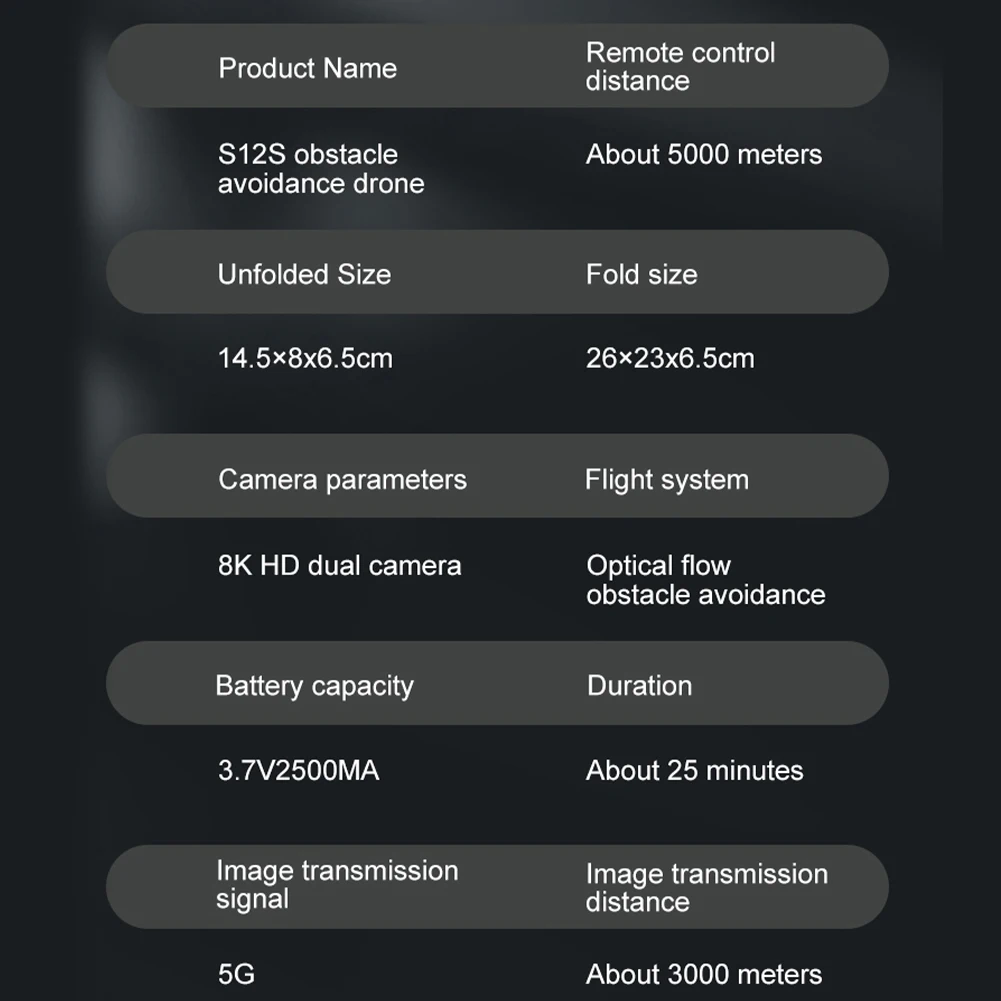The width and height of the screenshot is (1001, 1001).
Task: Select the 26×23x6.5cm dimension value
Action: (x=670, y=358)
